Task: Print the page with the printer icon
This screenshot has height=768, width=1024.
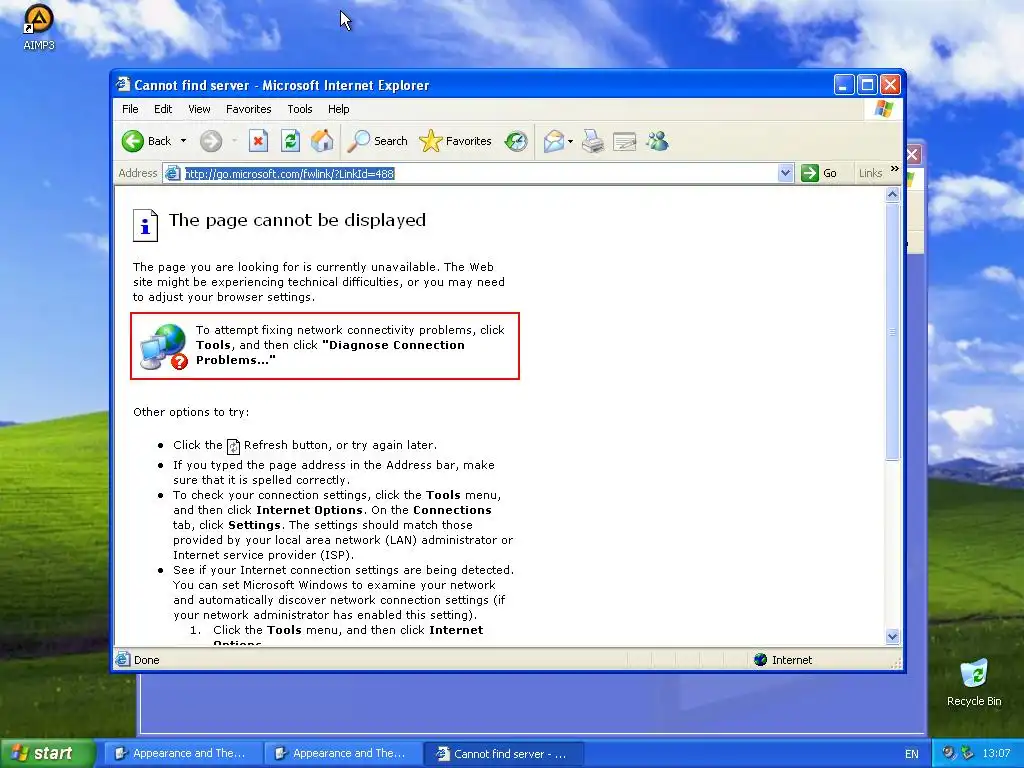Action: (593, 141)
